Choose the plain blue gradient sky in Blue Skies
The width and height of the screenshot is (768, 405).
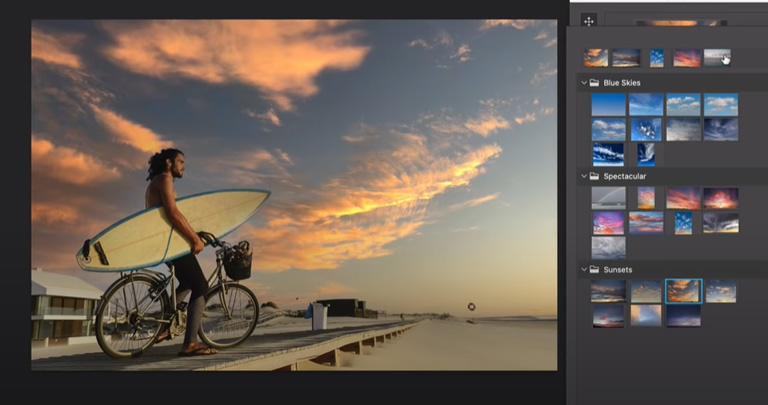[608, 105]
